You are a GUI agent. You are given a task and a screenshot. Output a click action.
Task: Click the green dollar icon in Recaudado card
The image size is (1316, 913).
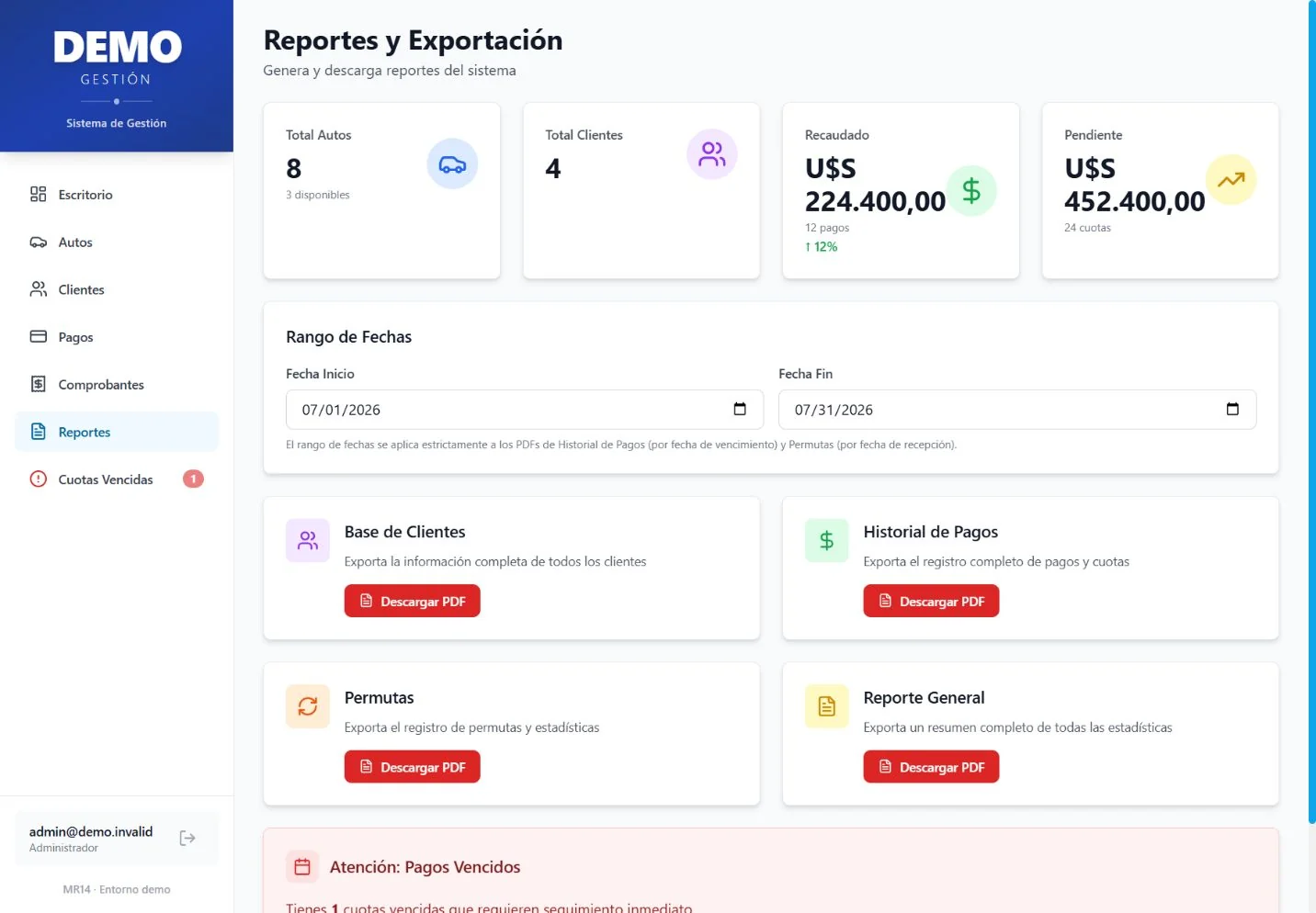[x=971, y=191]
